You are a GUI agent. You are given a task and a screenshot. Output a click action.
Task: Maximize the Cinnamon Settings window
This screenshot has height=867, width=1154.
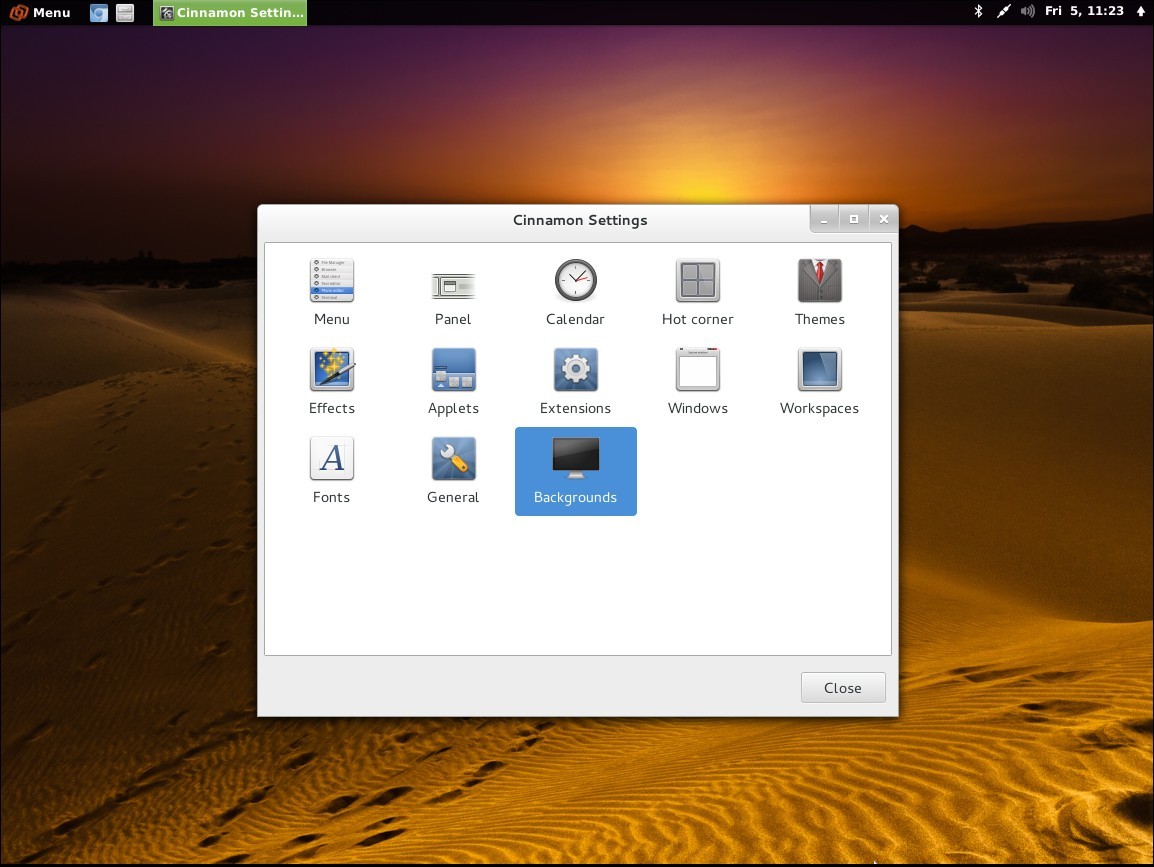pos(854,219)
